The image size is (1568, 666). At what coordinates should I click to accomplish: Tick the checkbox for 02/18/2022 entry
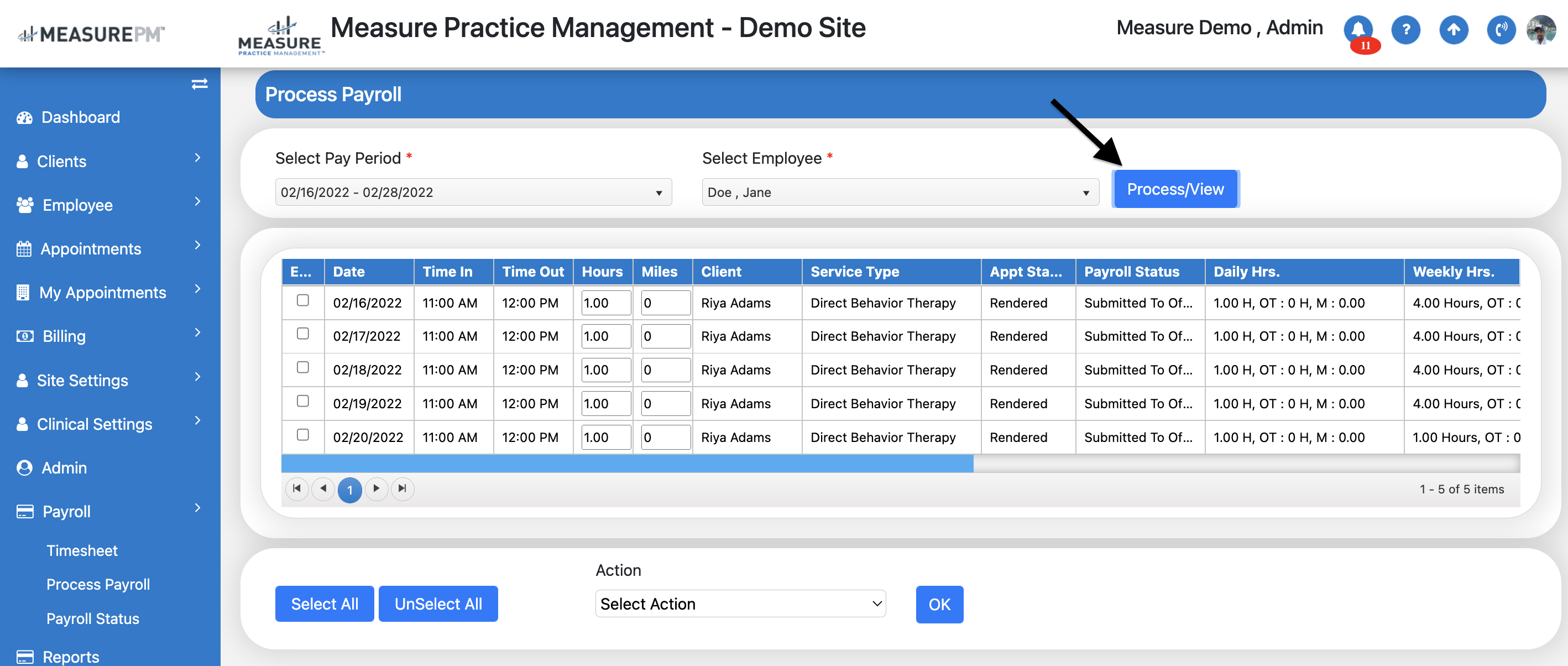pyautogui.click(x=302, y=367)
